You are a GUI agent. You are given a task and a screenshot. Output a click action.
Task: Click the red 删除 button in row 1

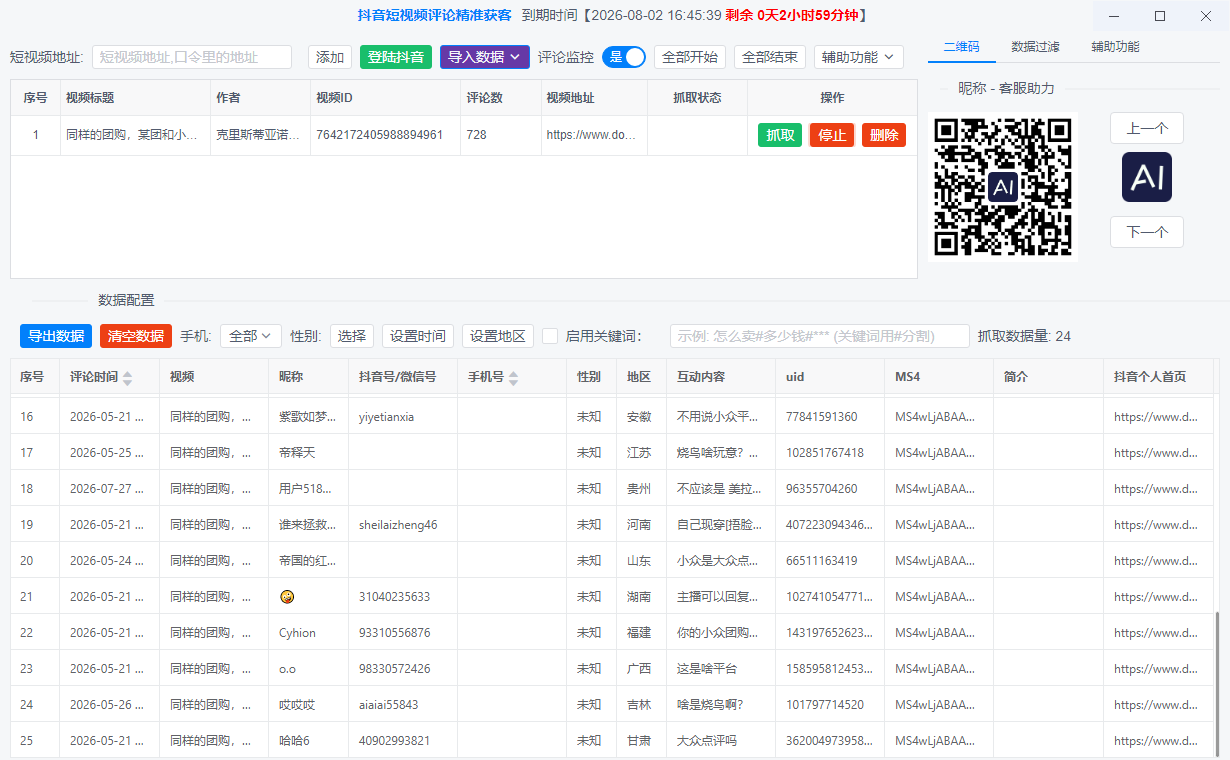884,135
